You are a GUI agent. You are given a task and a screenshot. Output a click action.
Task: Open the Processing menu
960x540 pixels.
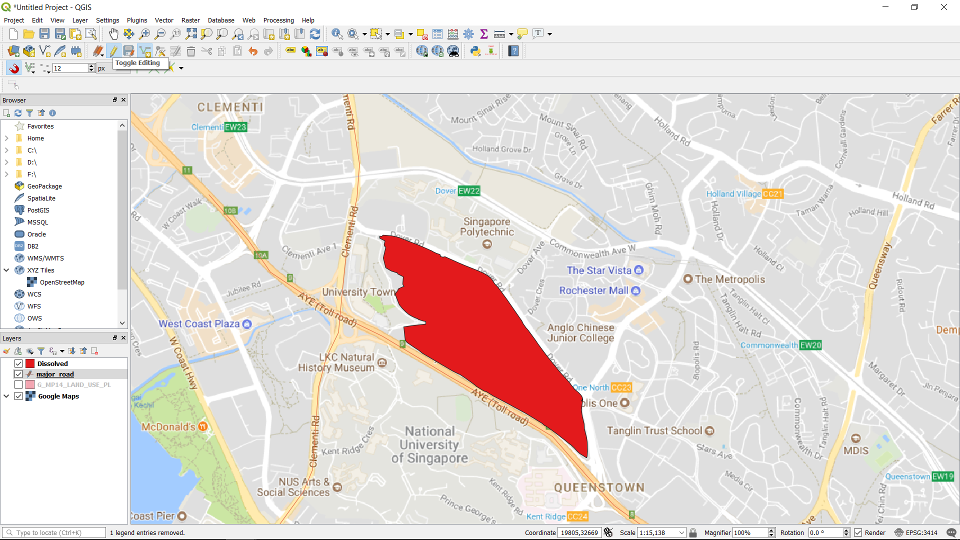coord(278,20)
